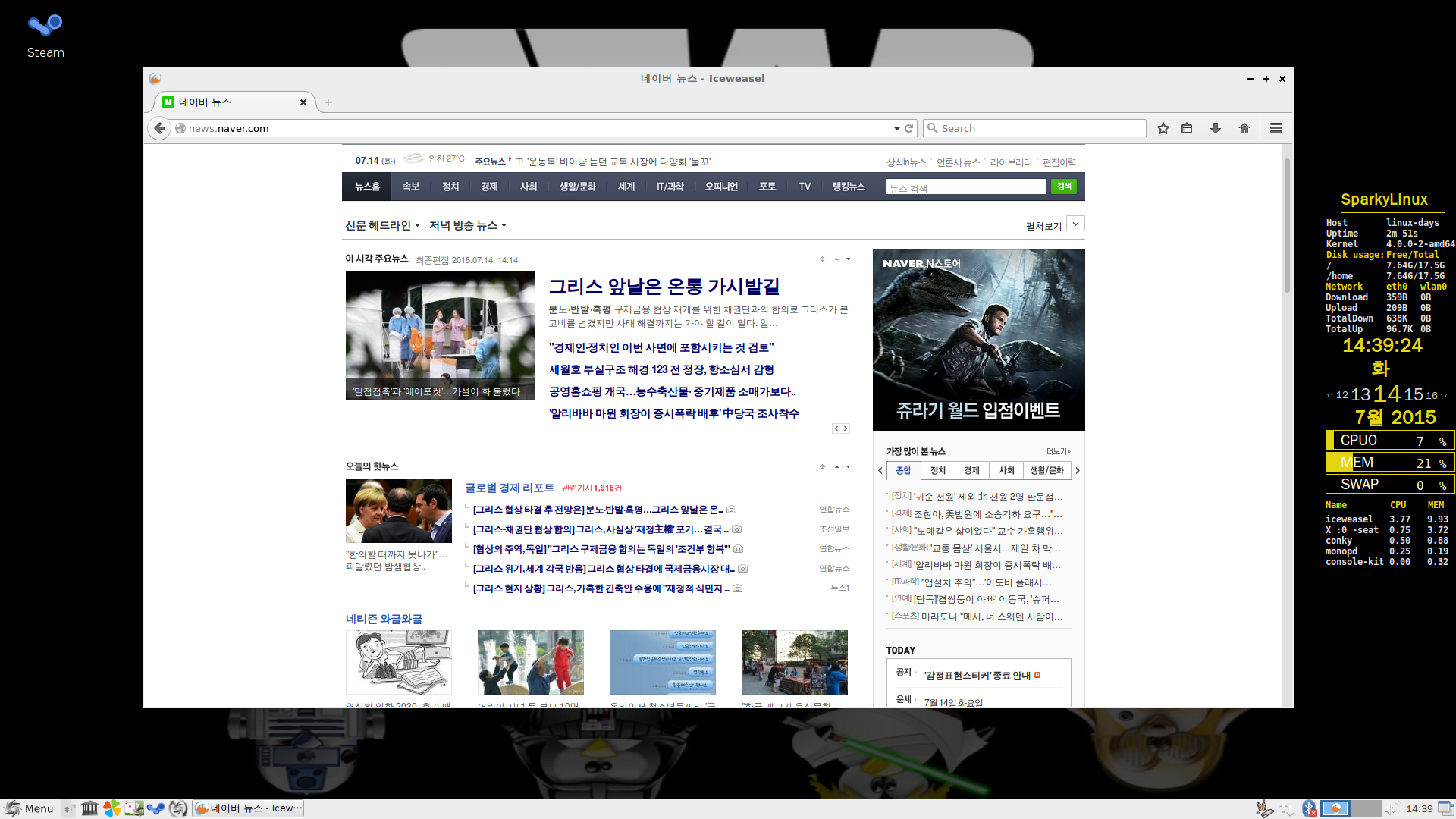
Task: Open the card games icon in taskbar
Action: [134, 808]
